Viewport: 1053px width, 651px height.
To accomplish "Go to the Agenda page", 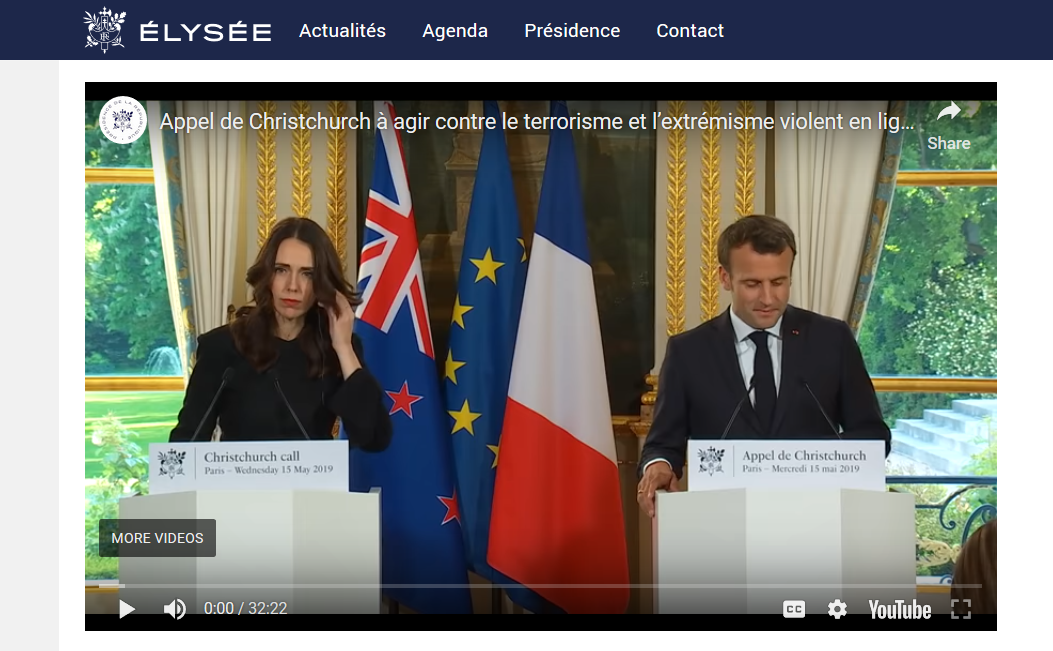I will coord(455,31).
